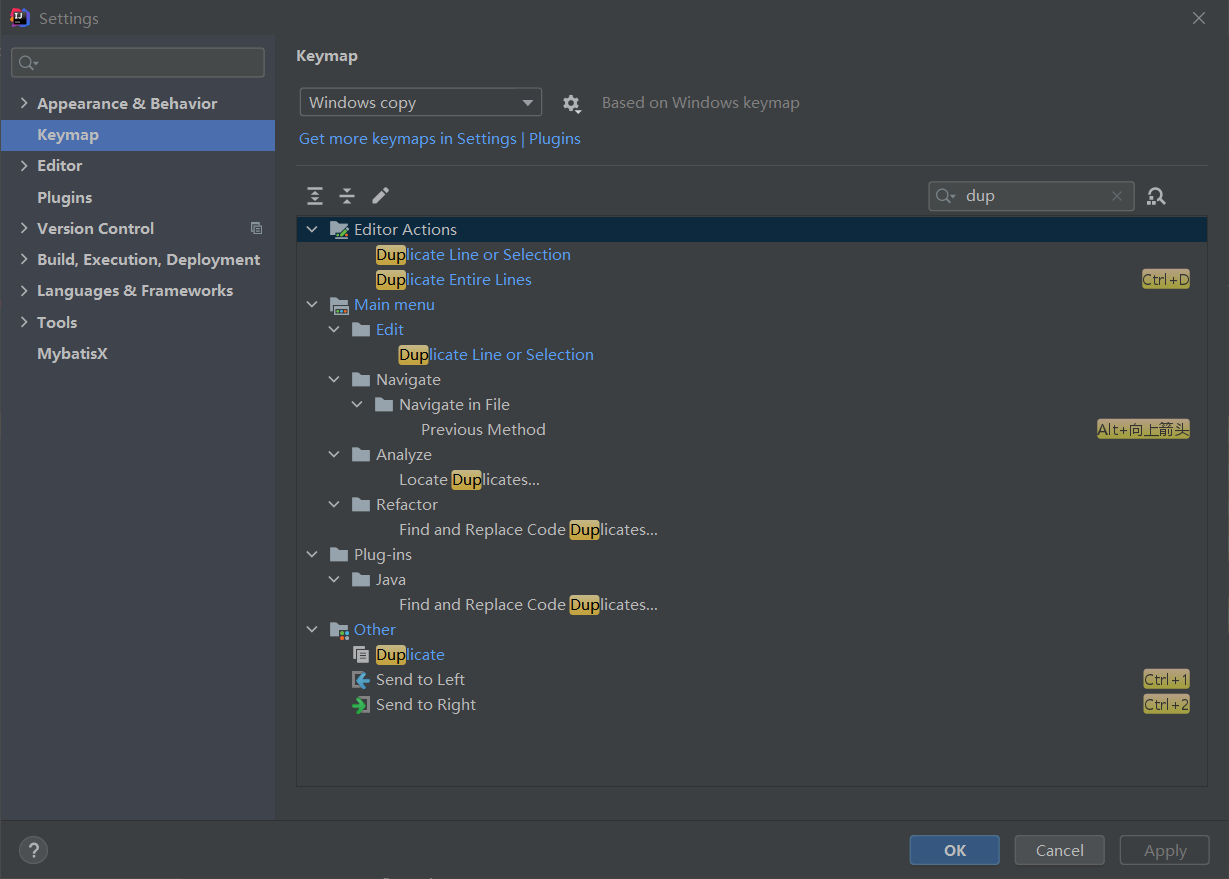Click the Refactor folder icon
This screenshot has height=879, width=1229.
point(361,504)
